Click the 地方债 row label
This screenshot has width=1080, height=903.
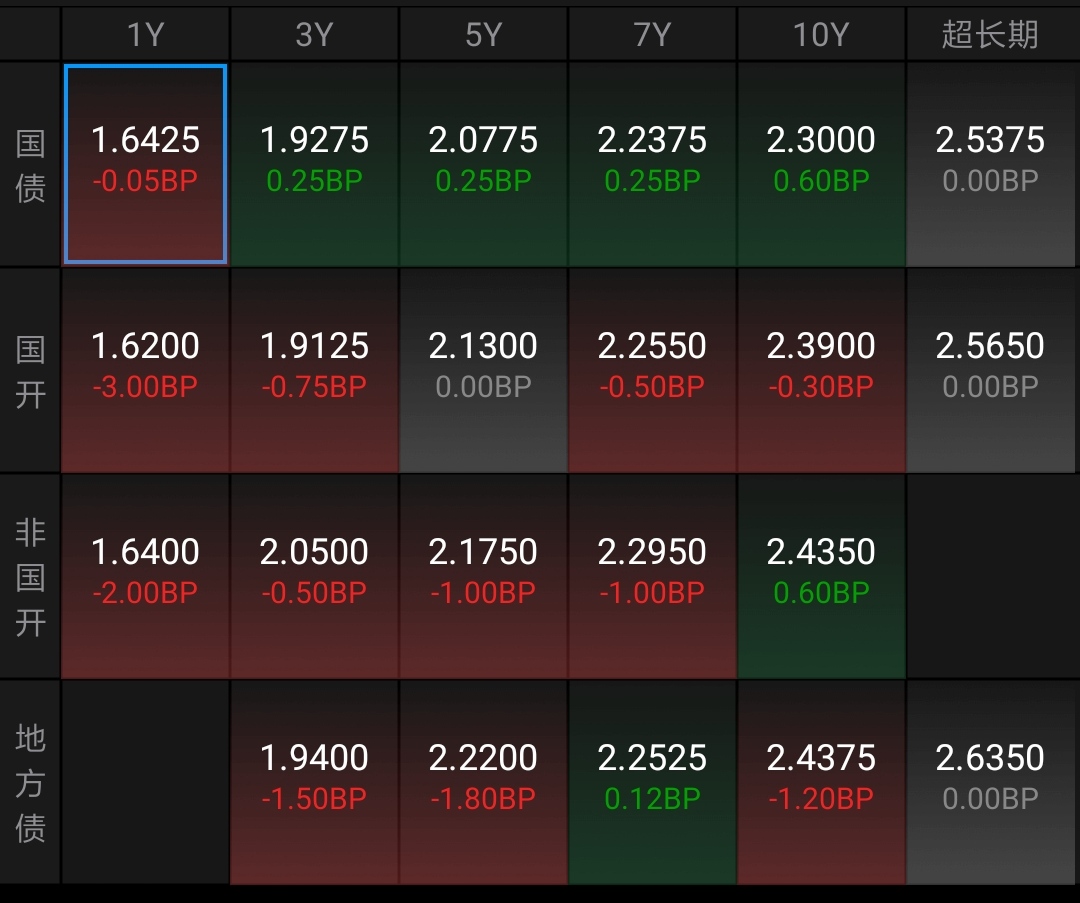[30, 783]
